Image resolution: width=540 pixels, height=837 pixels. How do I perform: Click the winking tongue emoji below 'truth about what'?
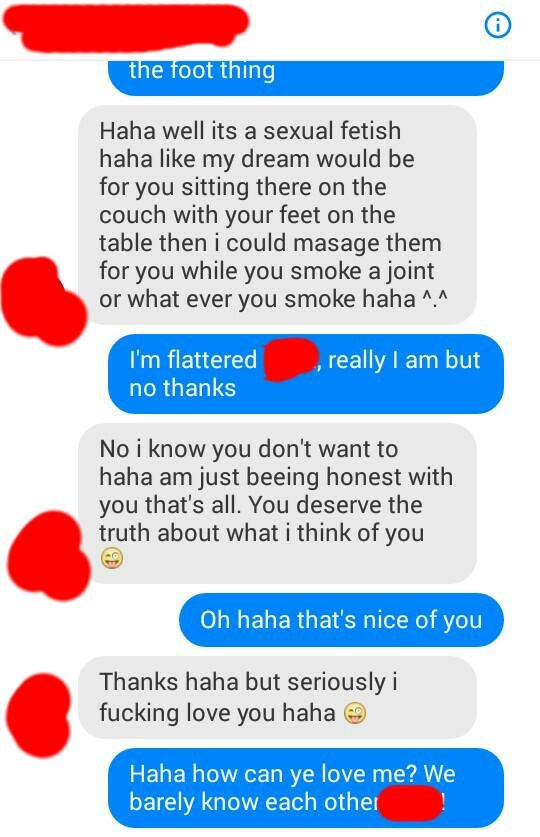(x=112, y=558)
